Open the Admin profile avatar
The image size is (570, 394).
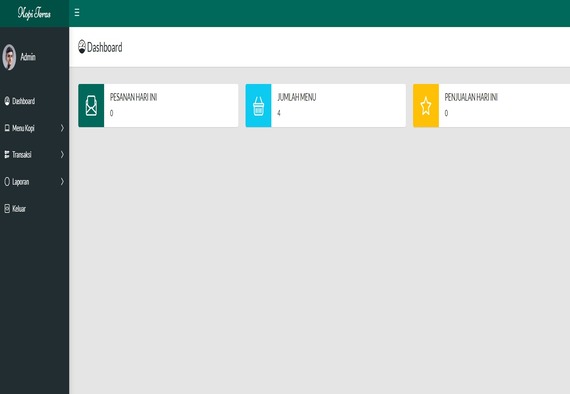[x=9, y=57]
